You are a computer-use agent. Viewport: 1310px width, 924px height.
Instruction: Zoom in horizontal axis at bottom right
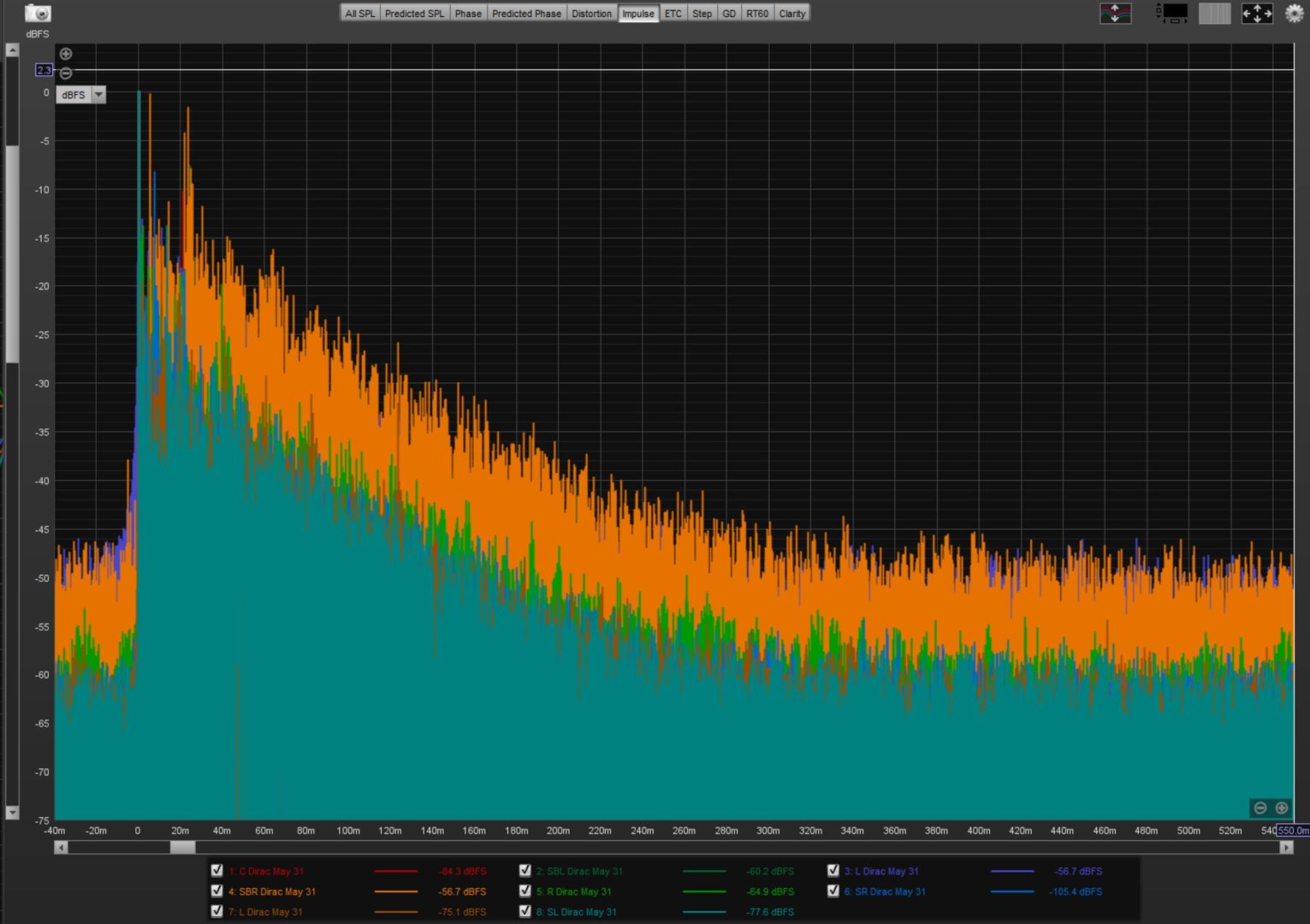(x=1282, y=808)
